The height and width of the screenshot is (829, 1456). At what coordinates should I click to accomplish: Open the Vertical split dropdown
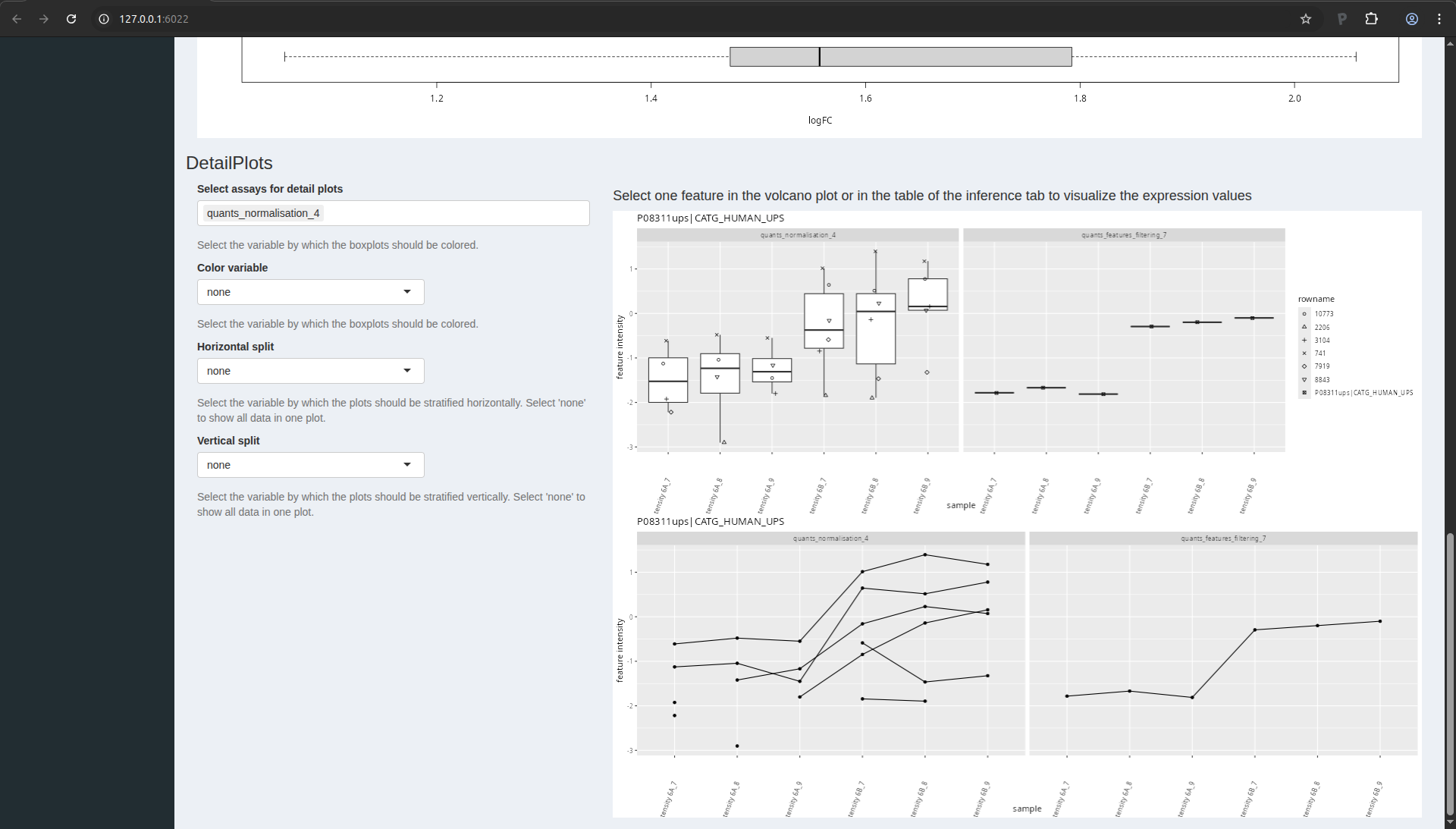click(310, 465)
